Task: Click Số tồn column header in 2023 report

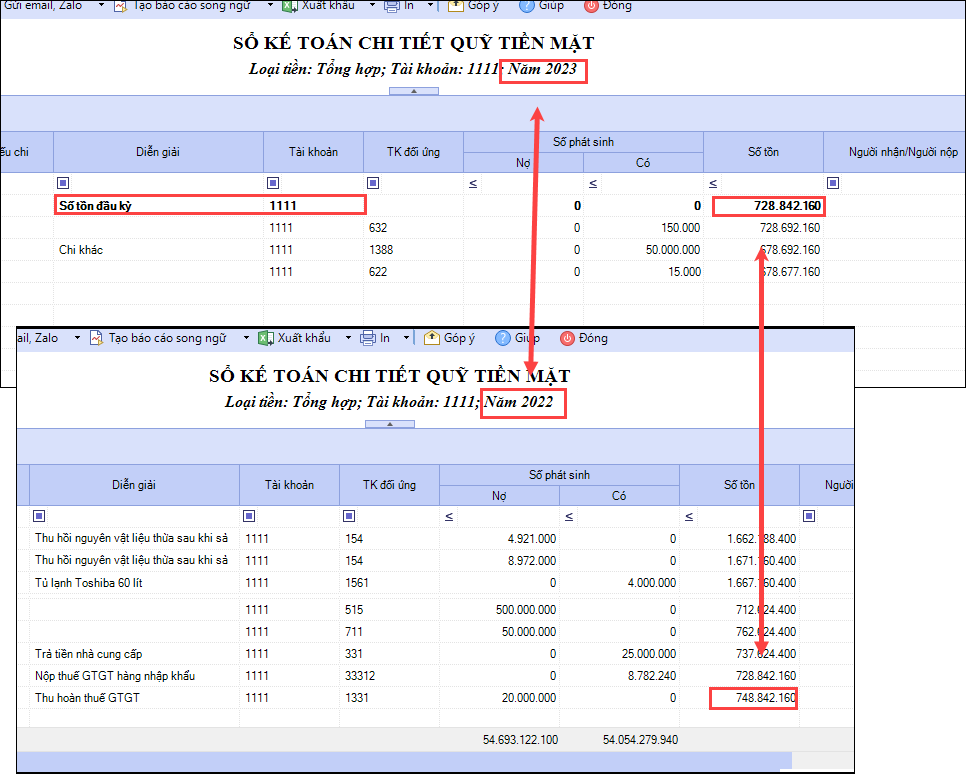Action: pyautogui.click(x=763, y=152)
